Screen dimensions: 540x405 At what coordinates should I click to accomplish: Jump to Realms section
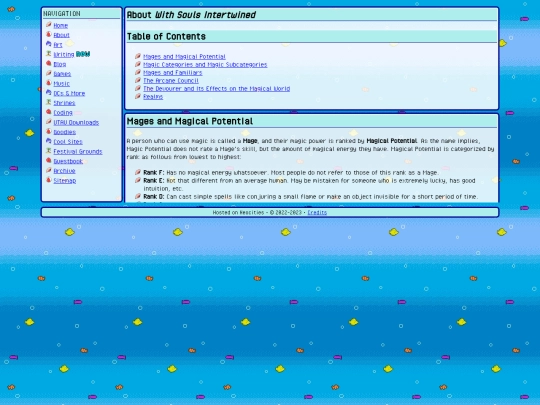[x=153, y=97]
